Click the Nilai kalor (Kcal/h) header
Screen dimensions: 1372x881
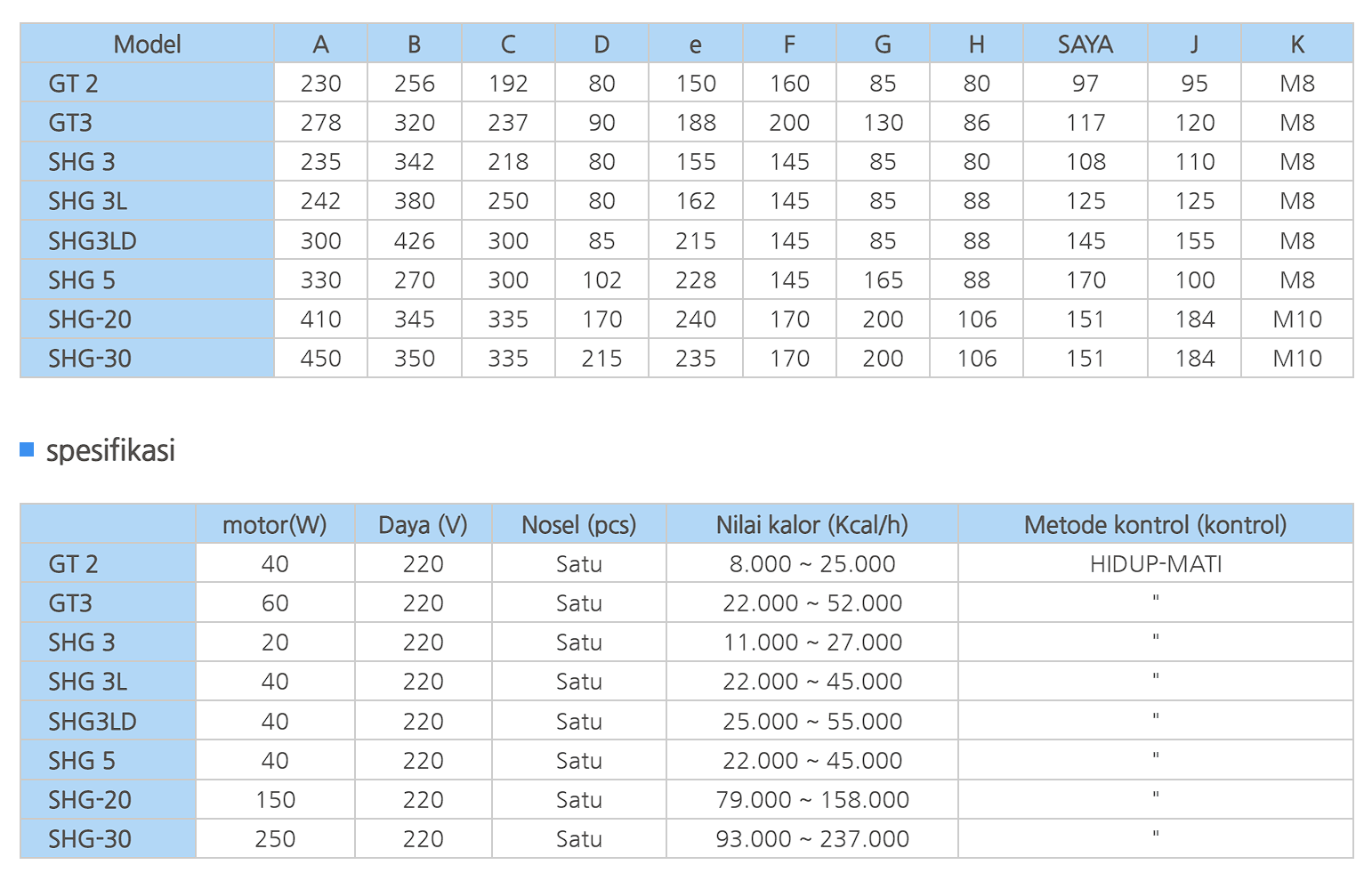[811, 524]
